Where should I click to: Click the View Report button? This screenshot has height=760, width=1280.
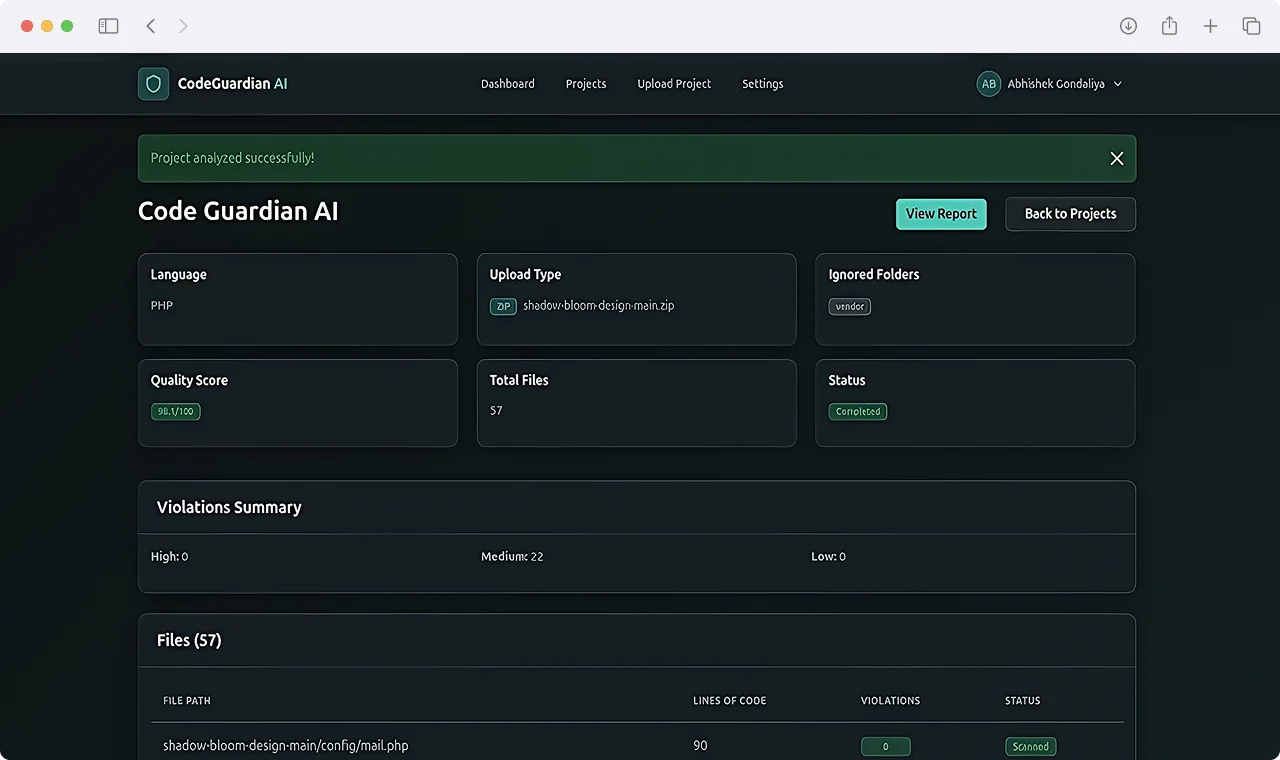pos(941,214)
